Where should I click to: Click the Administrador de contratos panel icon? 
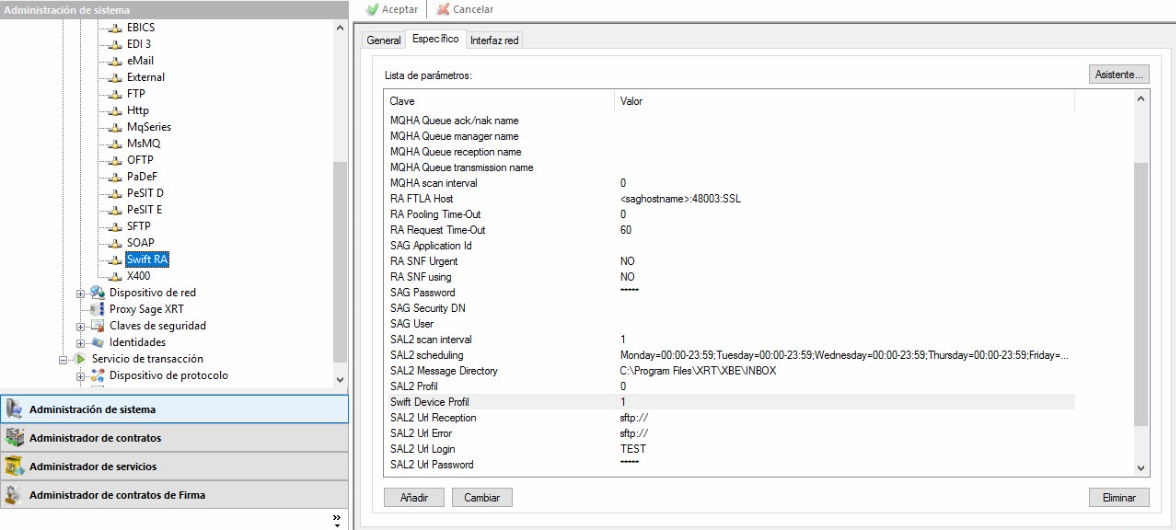(x=15, y=438)
